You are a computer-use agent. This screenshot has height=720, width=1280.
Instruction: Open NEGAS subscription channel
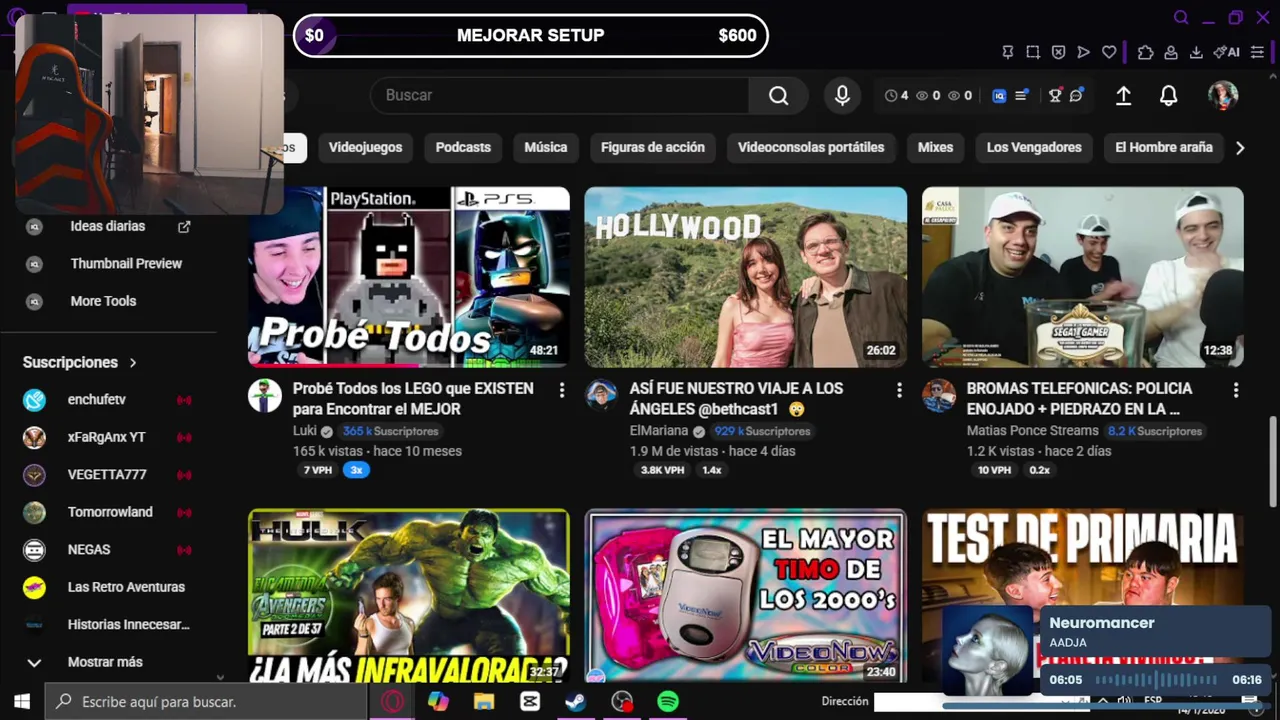click(x=89, y=550)
